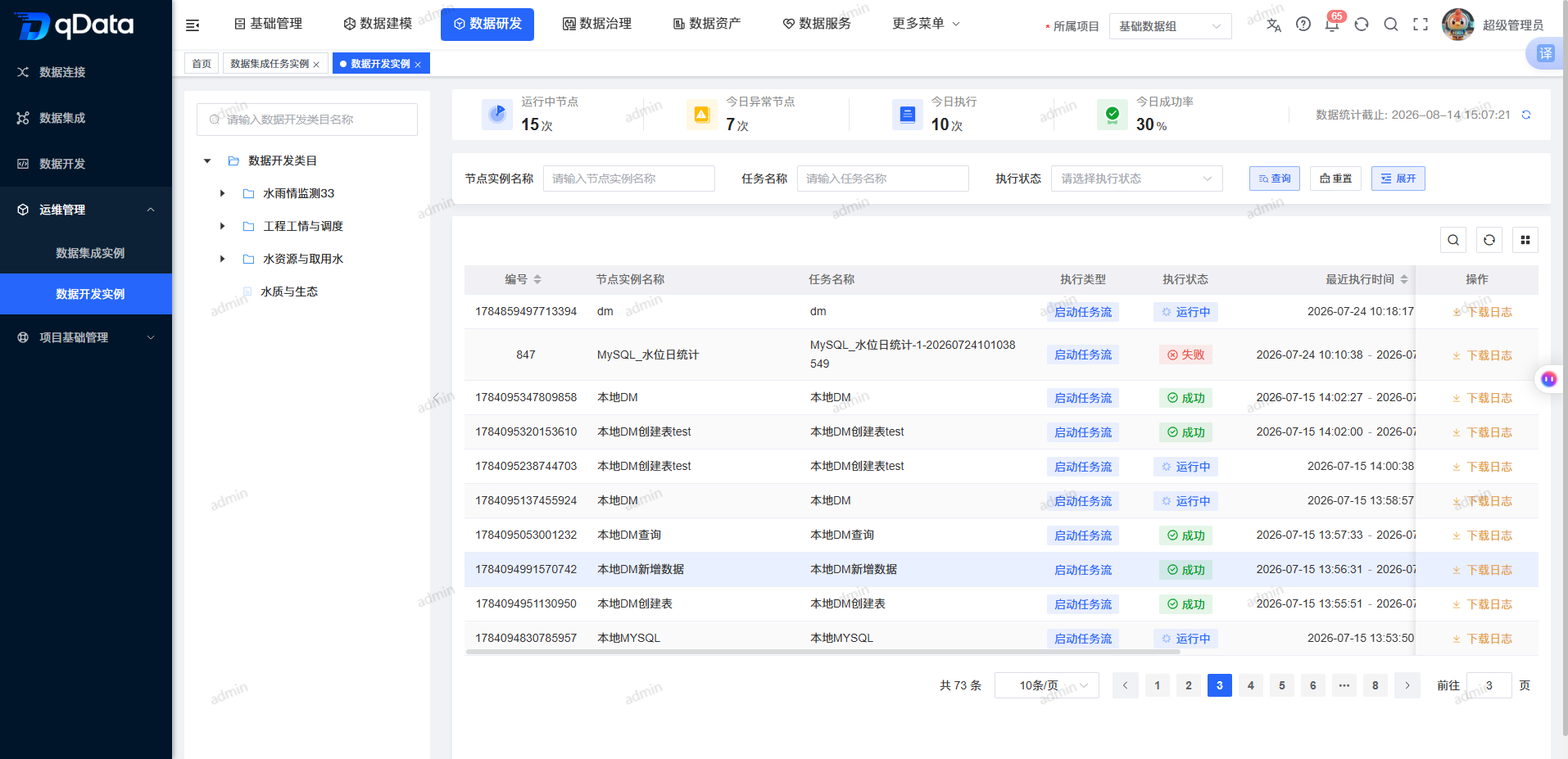Click the floating translate badge icon
This screenshot has height=759, width=1568.
tap(1545, 54)
